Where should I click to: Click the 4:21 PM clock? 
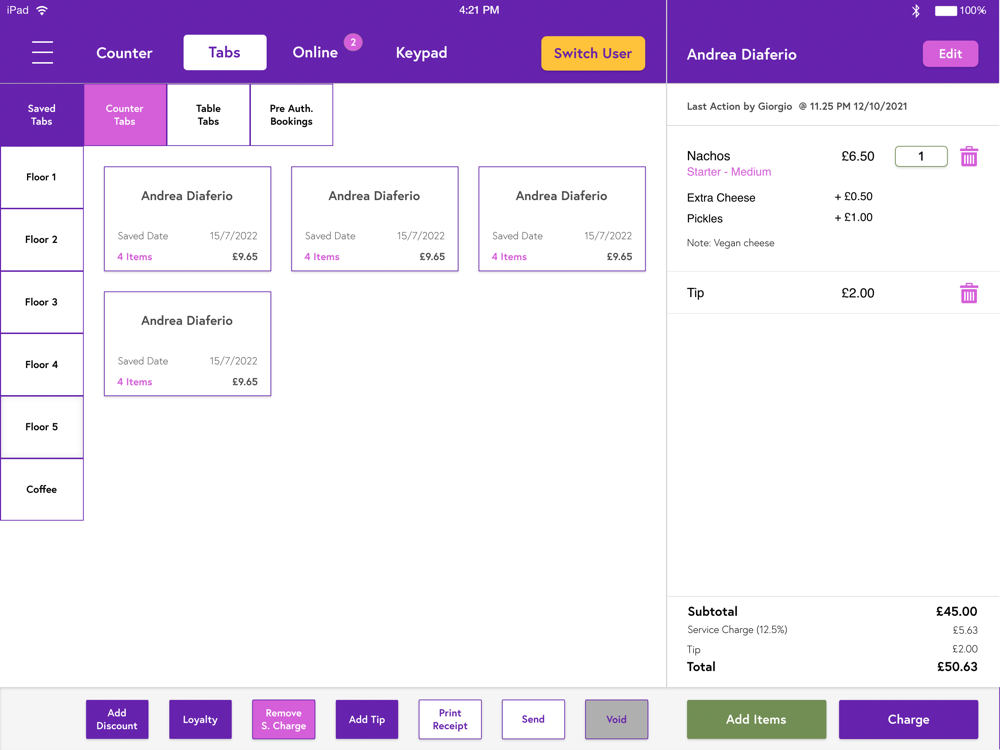pyautogui.click(x=479, y=10)
